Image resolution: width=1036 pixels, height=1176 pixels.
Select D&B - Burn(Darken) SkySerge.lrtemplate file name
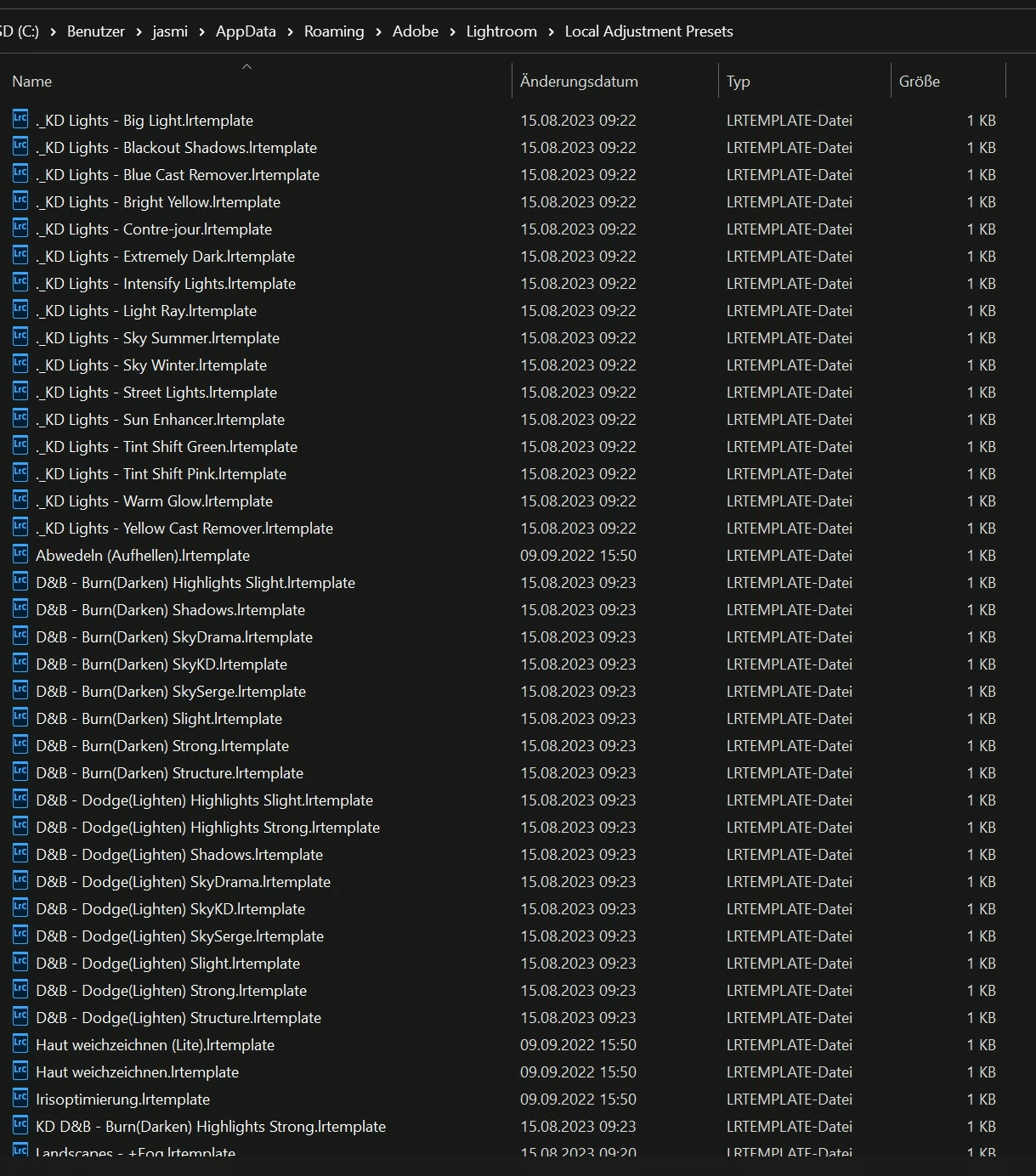[x=171, y=691]
